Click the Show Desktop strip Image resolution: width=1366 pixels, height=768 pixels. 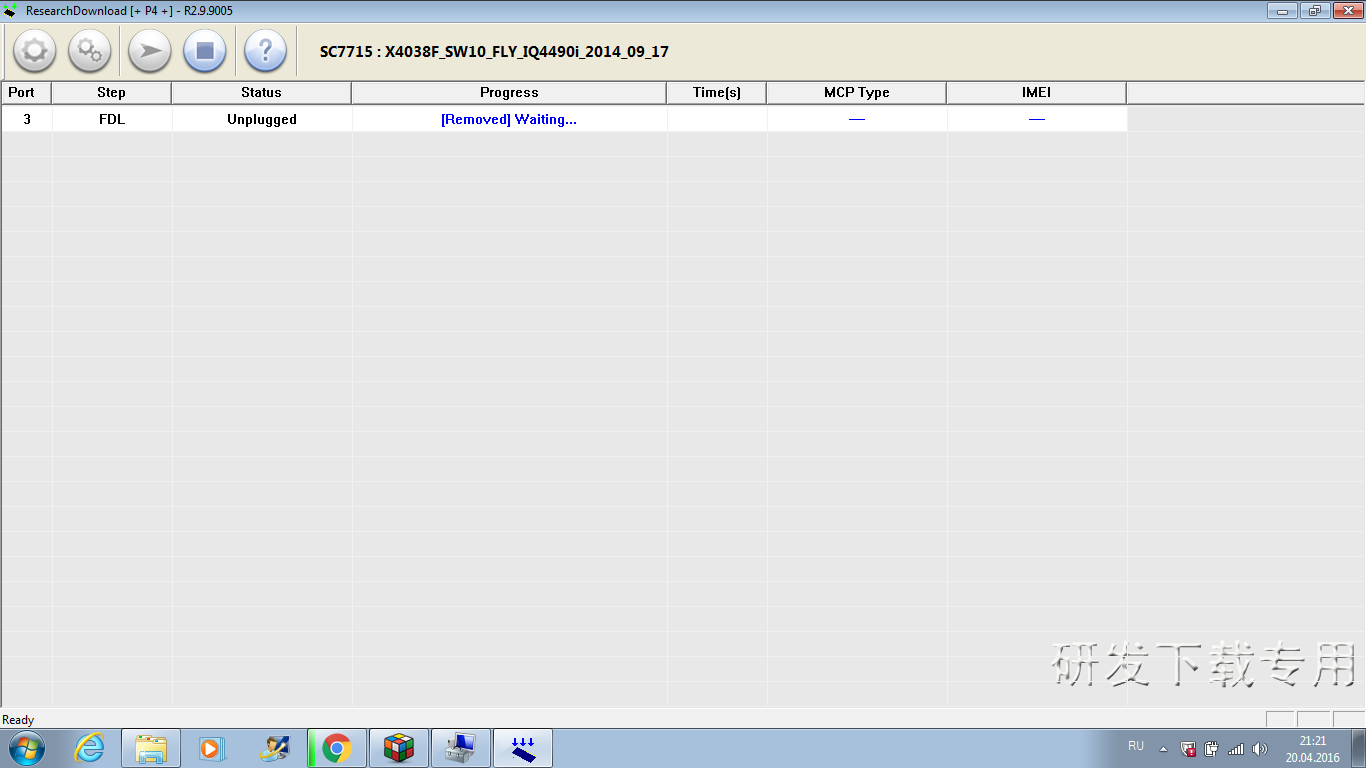pos(1358,748)
